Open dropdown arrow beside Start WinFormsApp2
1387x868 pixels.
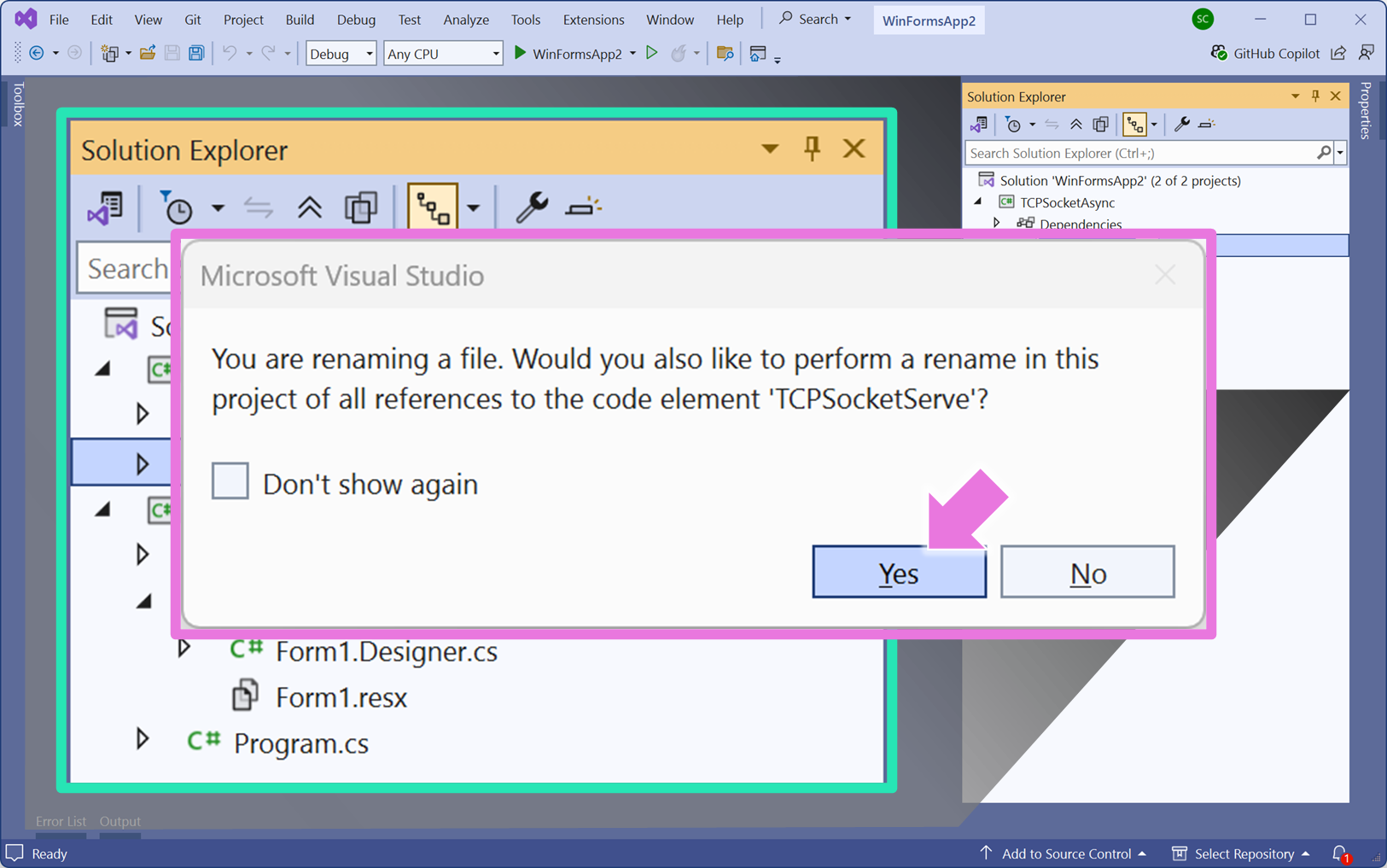point(632,54)
